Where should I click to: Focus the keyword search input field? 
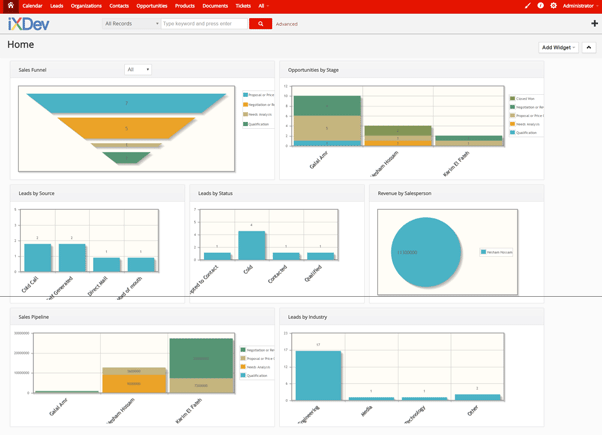tap(204, 24)
